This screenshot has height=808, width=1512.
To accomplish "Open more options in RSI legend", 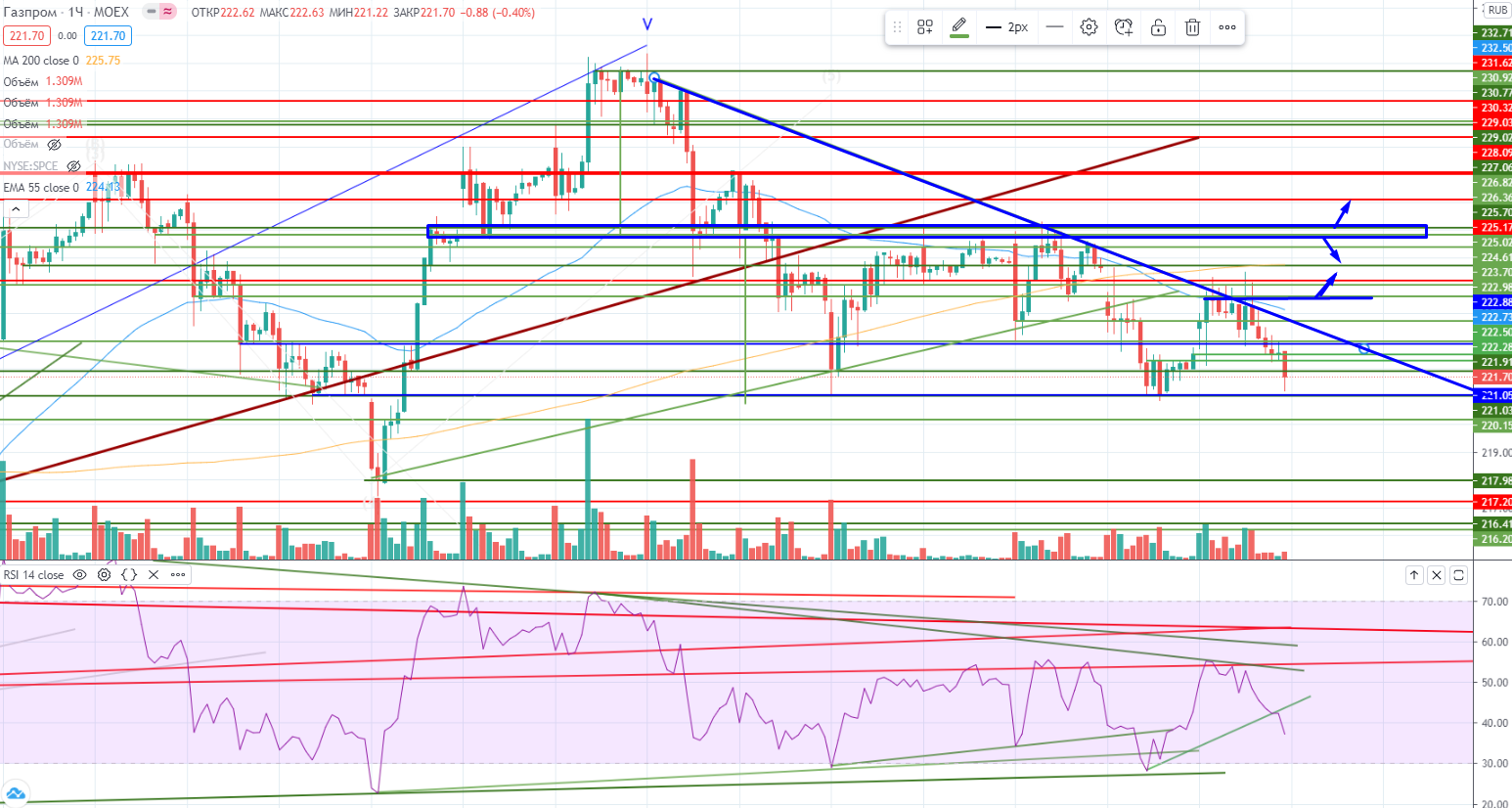I will [178, 575].
